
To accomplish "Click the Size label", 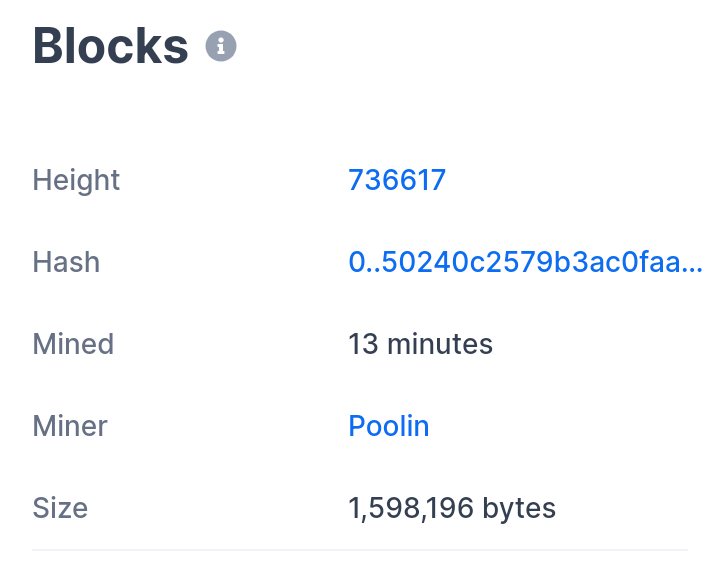I will 60,508.
